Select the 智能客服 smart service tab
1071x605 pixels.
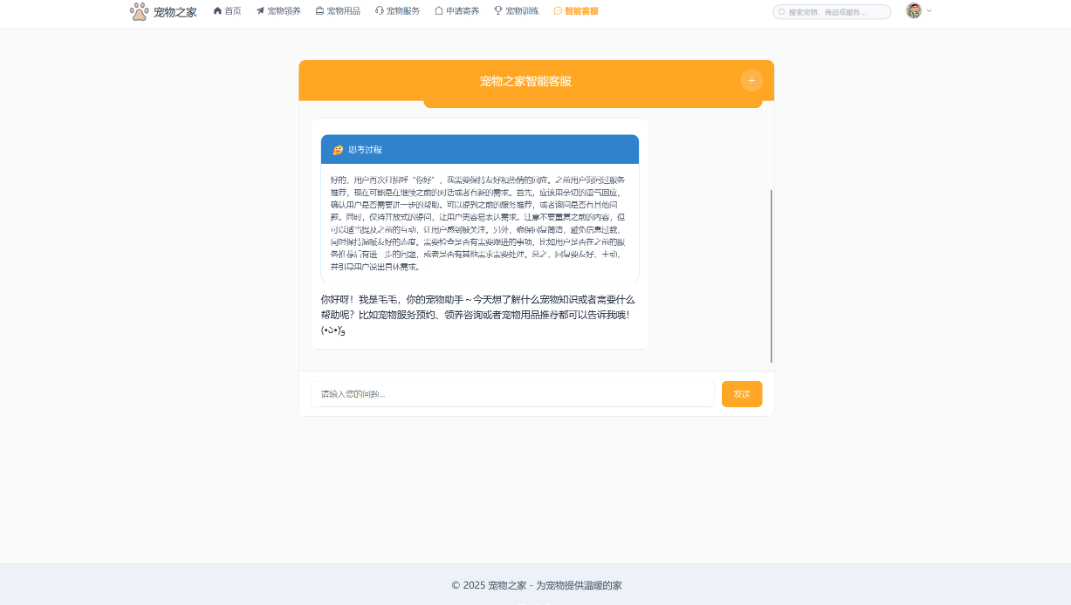coord(576,11)
